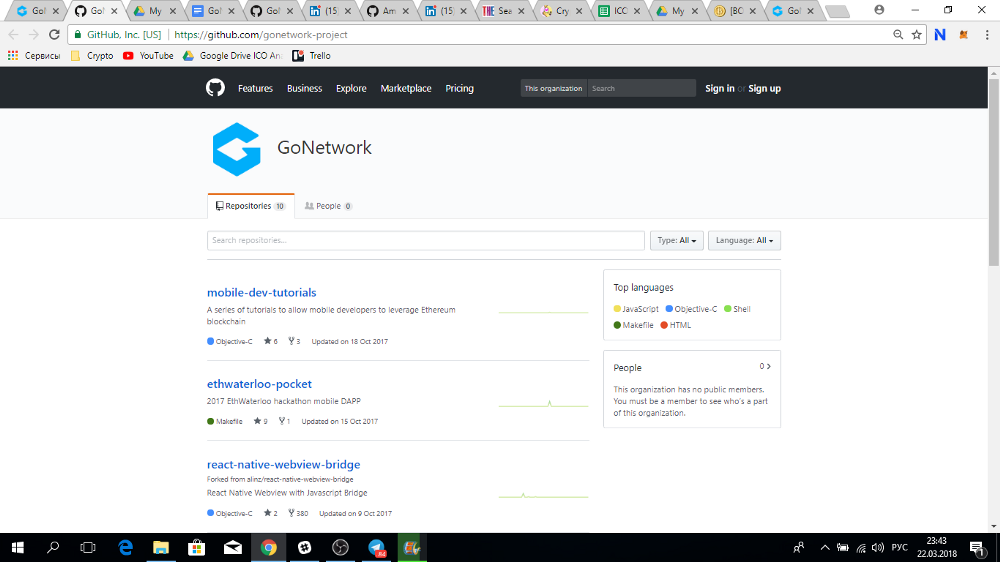Open File Explorer from taskbar

click(161, 547)
